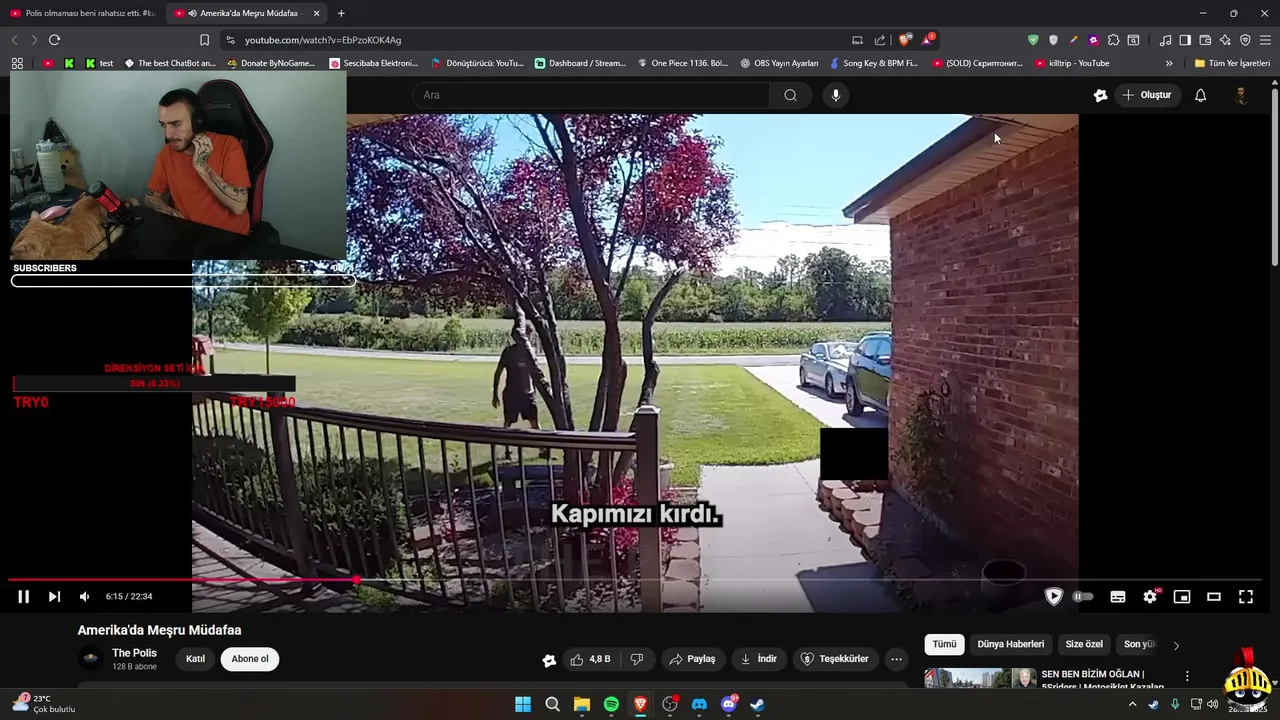Click the youtube.com address bar URL
This screenshot has height=720, width=1280.
coord(323,40)
